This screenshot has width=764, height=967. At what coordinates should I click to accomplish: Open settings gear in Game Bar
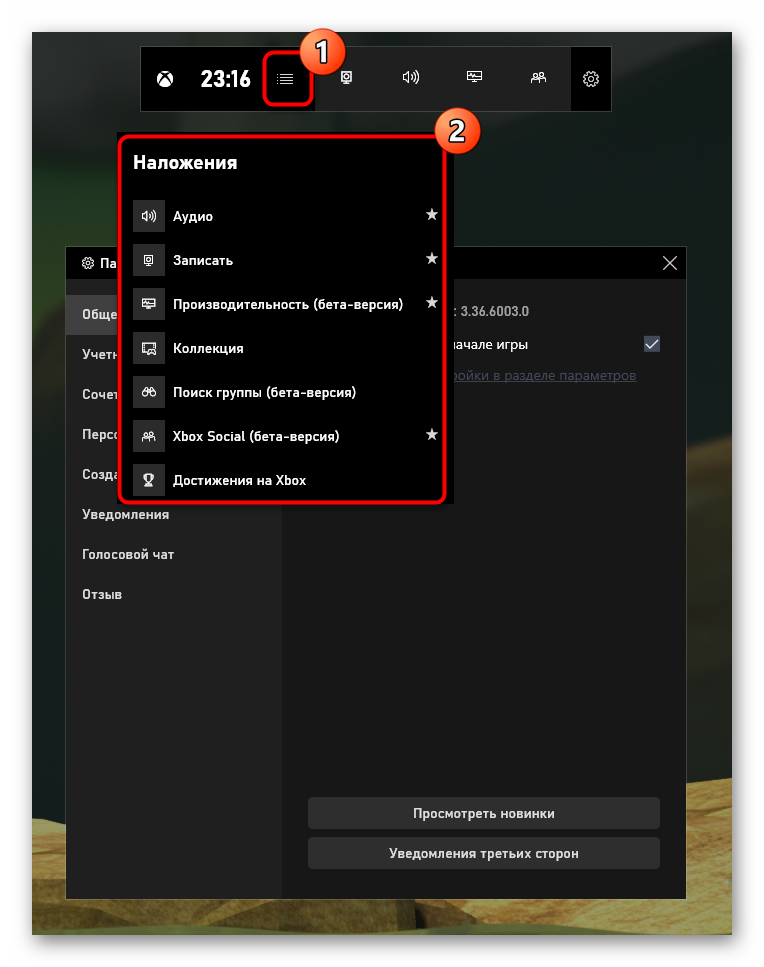pos(591,79)
